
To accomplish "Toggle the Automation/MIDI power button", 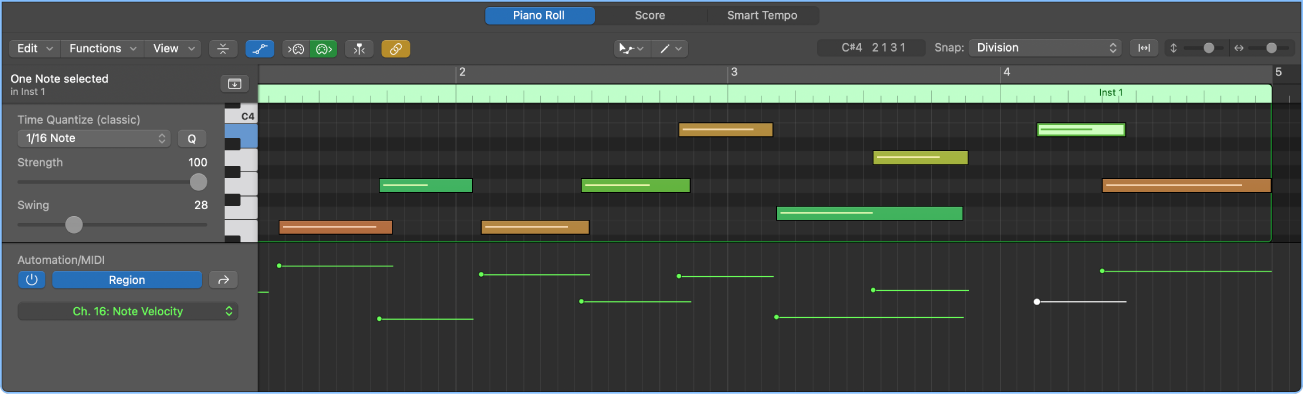I will click(31, 280).
